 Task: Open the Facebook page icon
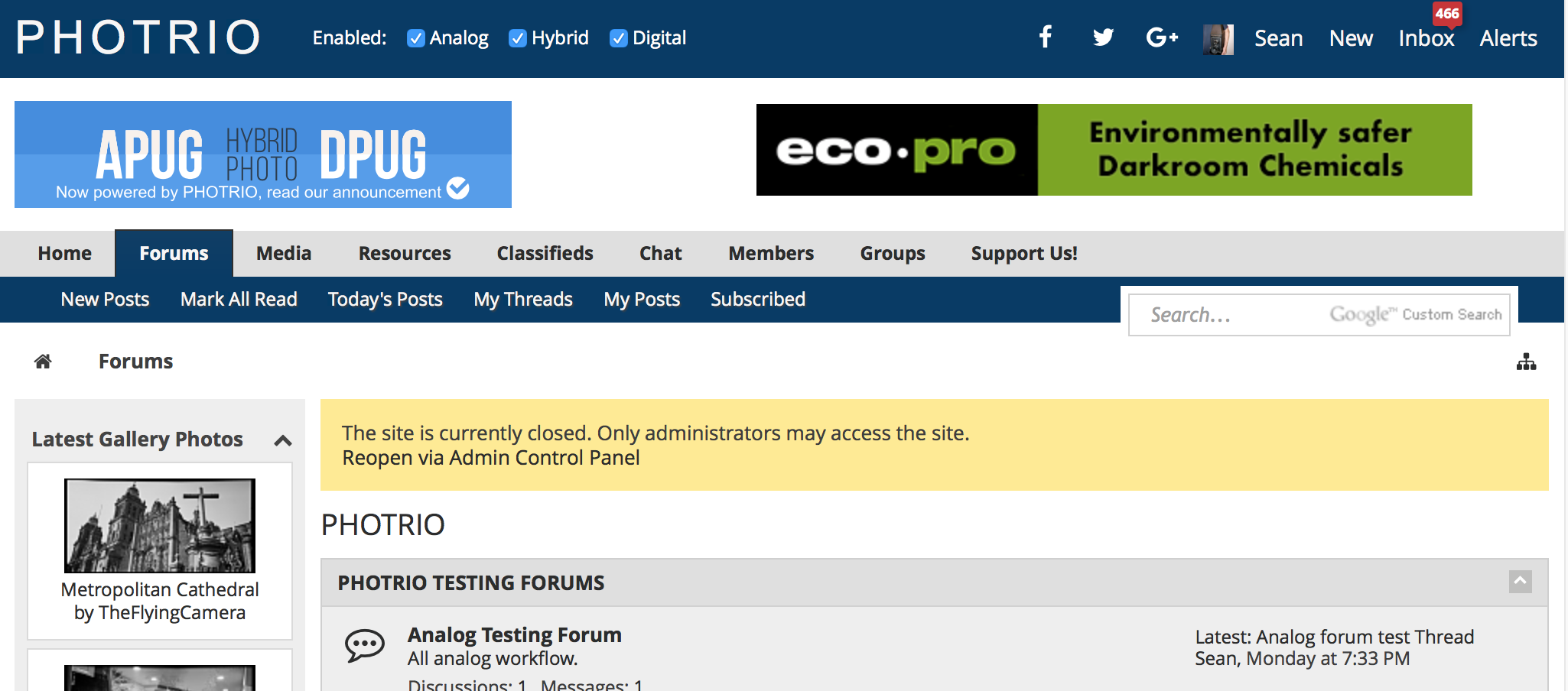[1046, 37]
